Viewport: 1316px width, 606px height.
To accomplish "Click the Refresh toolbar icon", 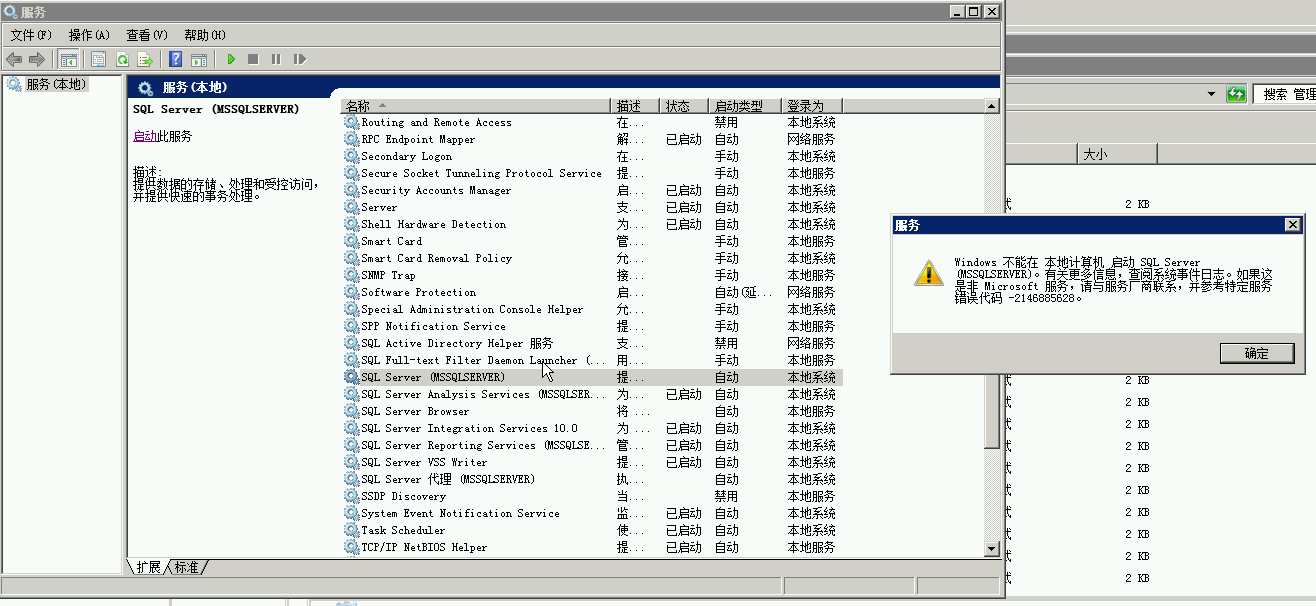I will (x=122, y=59).
